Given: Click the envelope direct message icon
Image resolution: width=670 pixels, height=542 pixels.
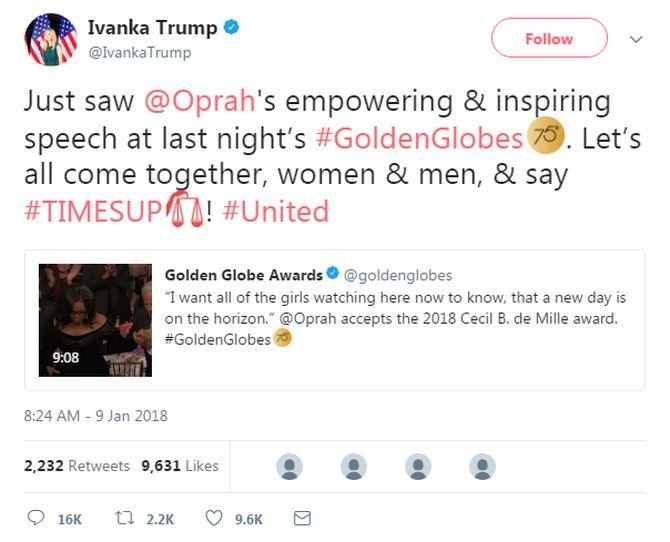Looking at the screenshot, I should coord(302,518).
